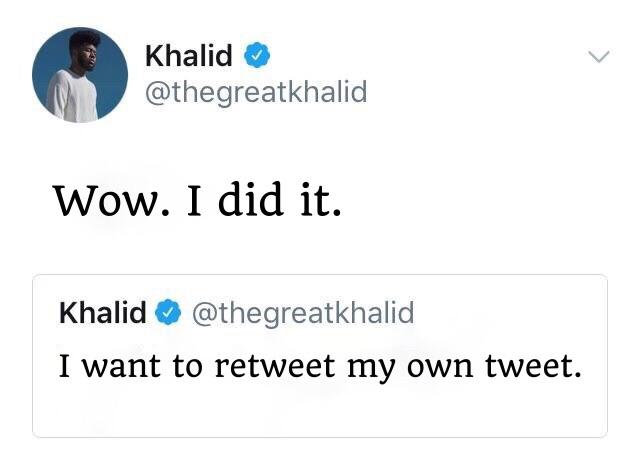Select the @thegreatkhalid handle in the quoted tweet
This screenshot has height=466, width=640.
302,314
